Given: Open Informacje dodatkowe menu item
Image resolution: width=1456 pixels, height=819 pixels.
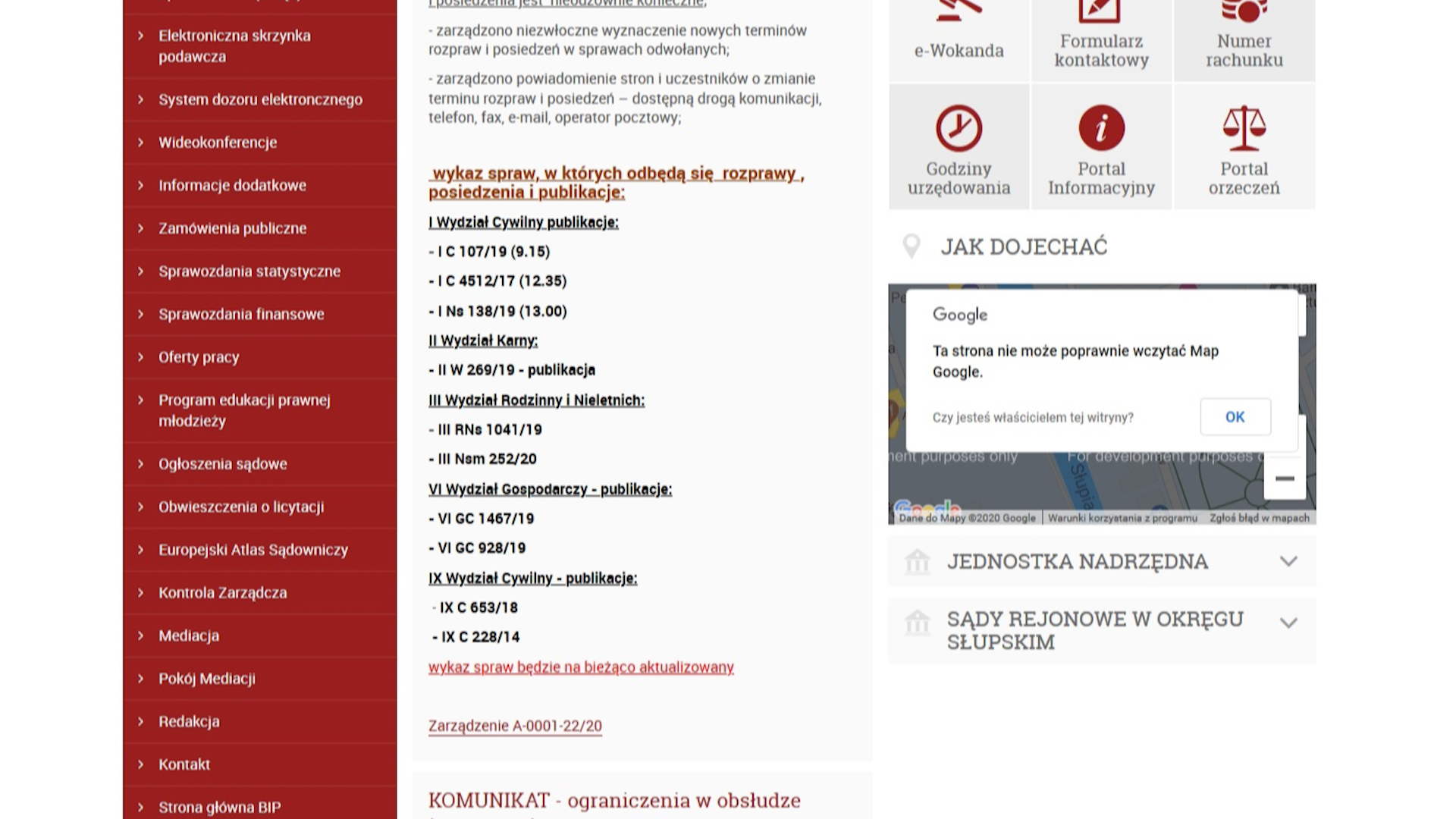Looking at the screenshot, I should click(259, 185).
